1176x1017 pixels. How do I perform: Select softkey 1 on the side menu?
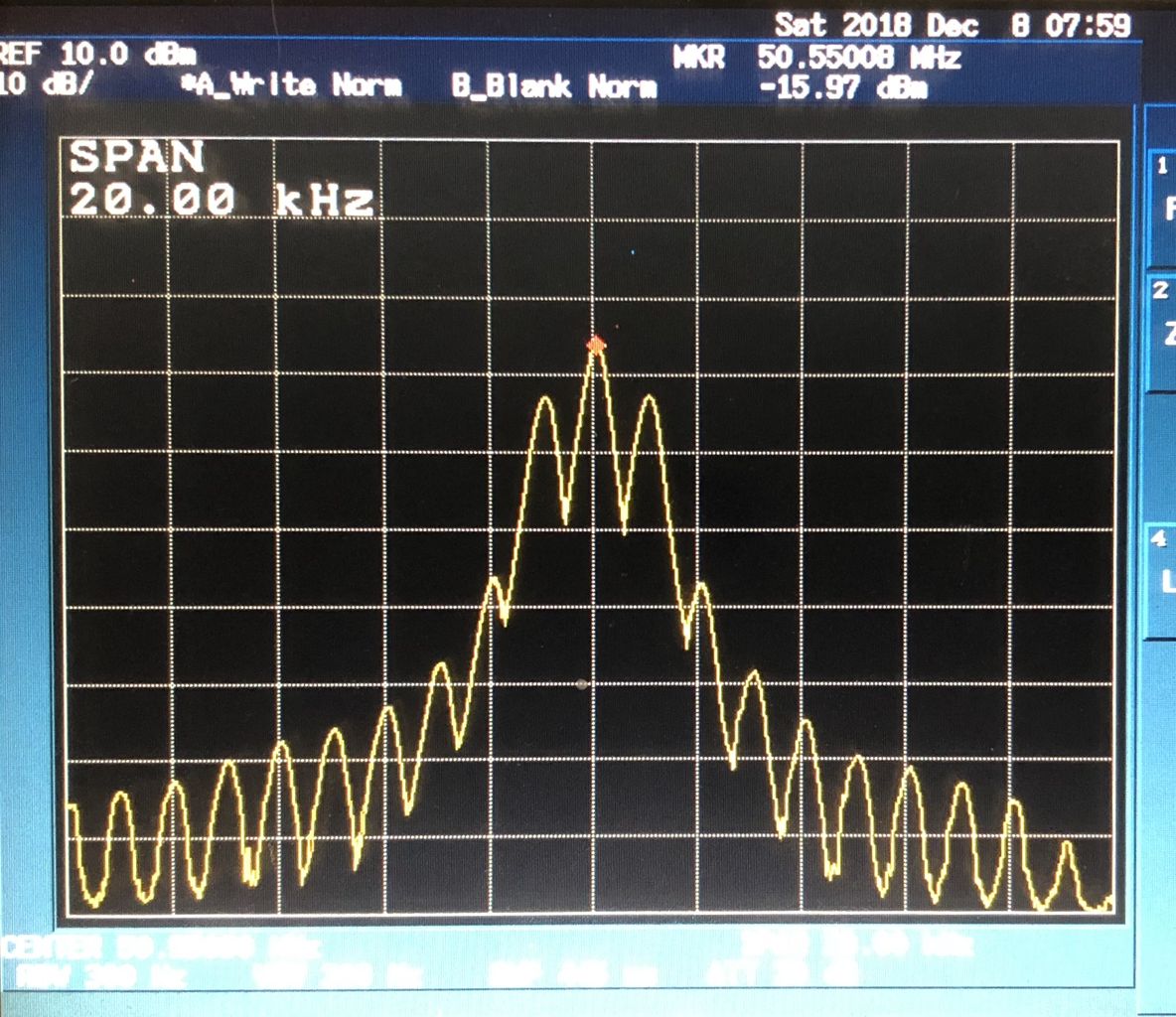tap(1162, 207)
